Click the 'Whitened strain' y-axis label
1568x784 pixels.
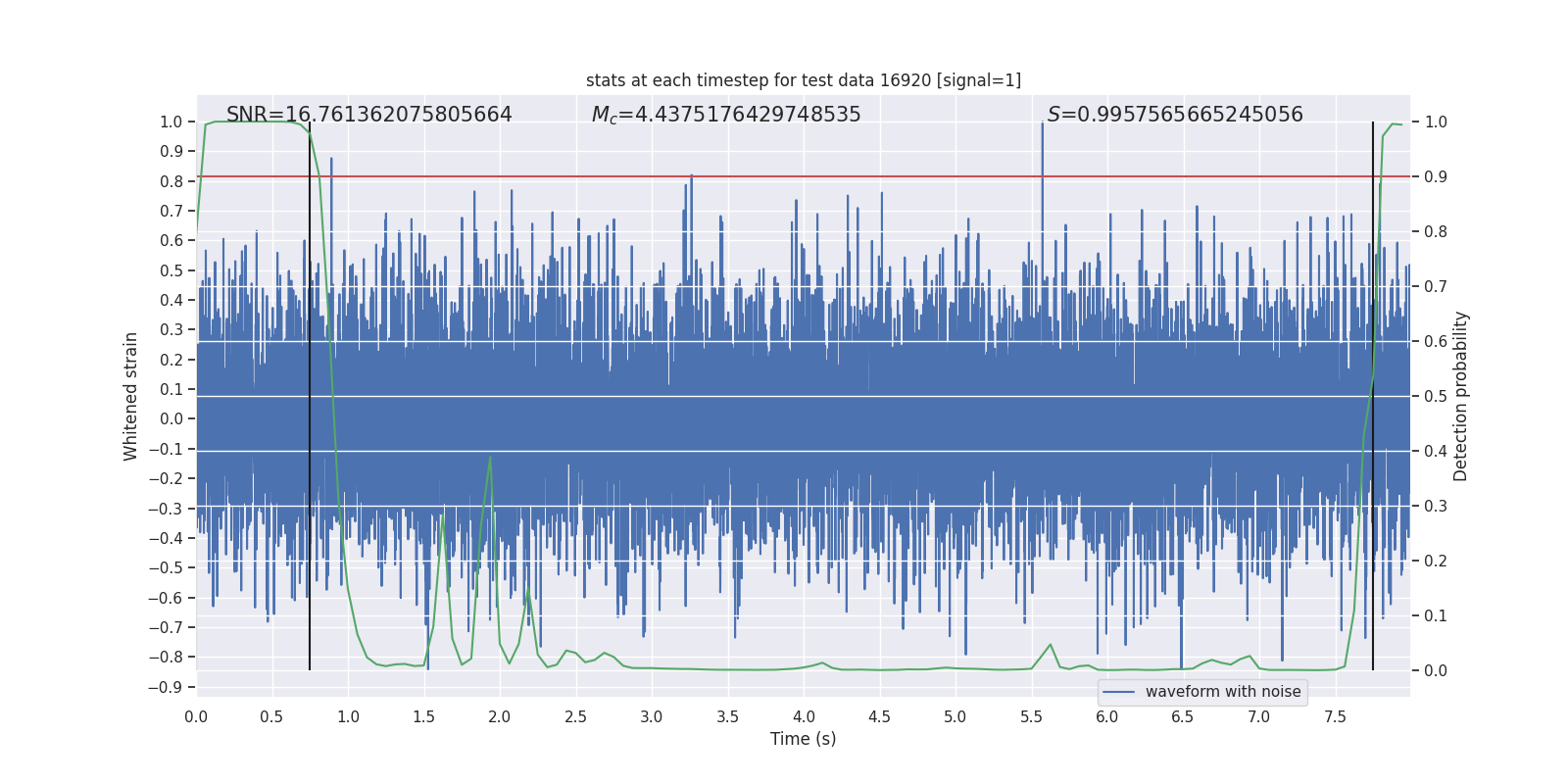(x=130, y=396)
